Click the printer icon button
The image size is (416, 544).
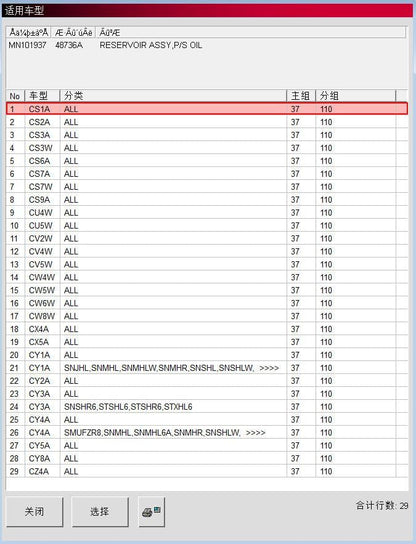(x=152, y=511)
